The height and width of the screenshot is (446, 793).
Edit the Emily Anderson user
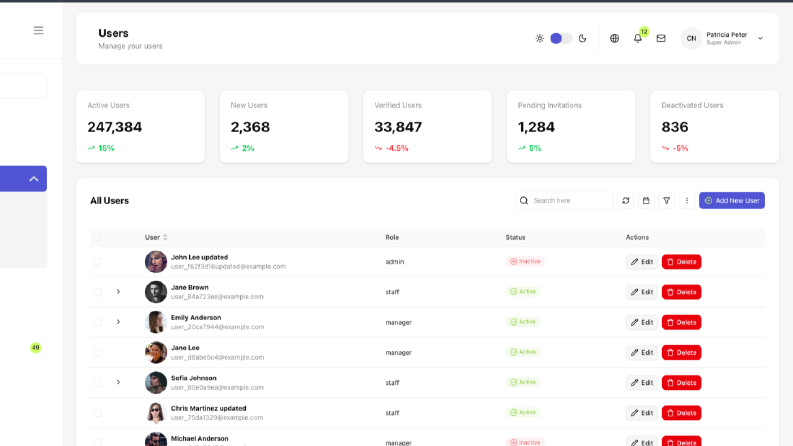tap(642, 322)
